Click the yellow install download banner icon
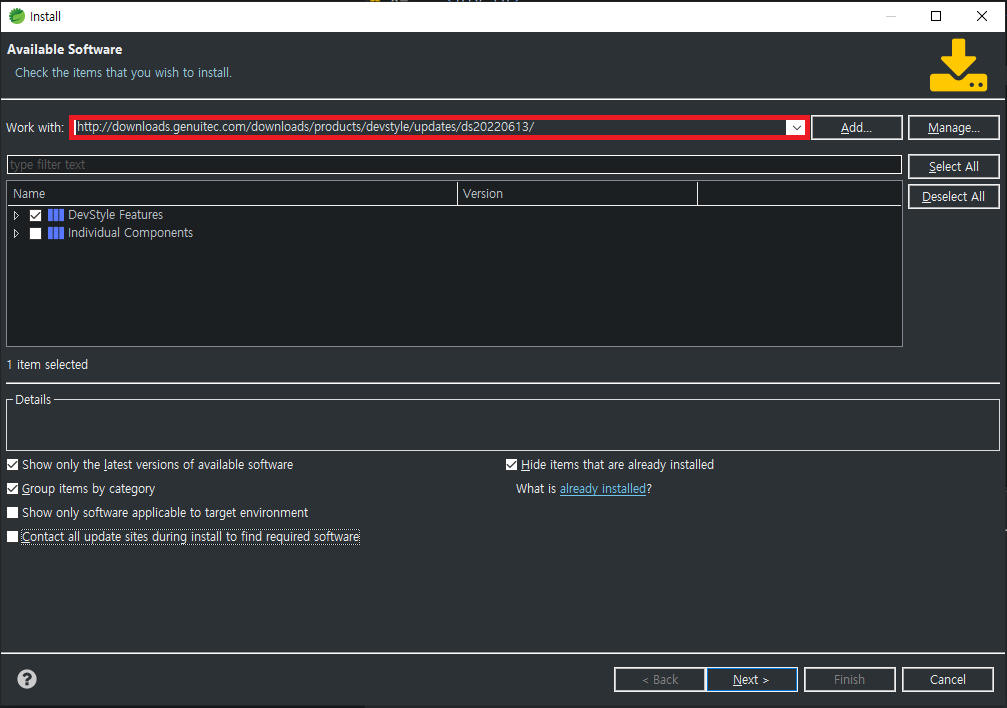The width and height of the screenshot is (1007, 708). pos(958,65)
